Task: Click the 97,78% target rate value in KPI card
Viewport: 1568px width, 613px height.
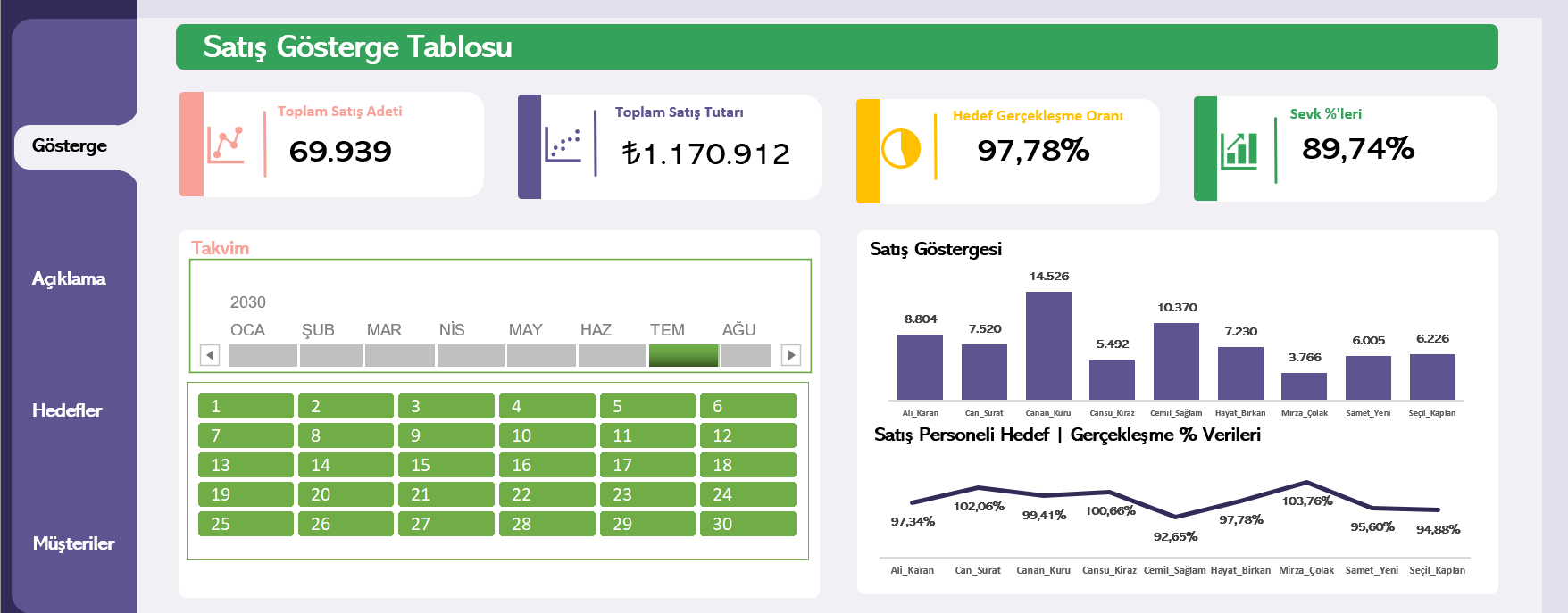Action: click(x=1033, y=151)
